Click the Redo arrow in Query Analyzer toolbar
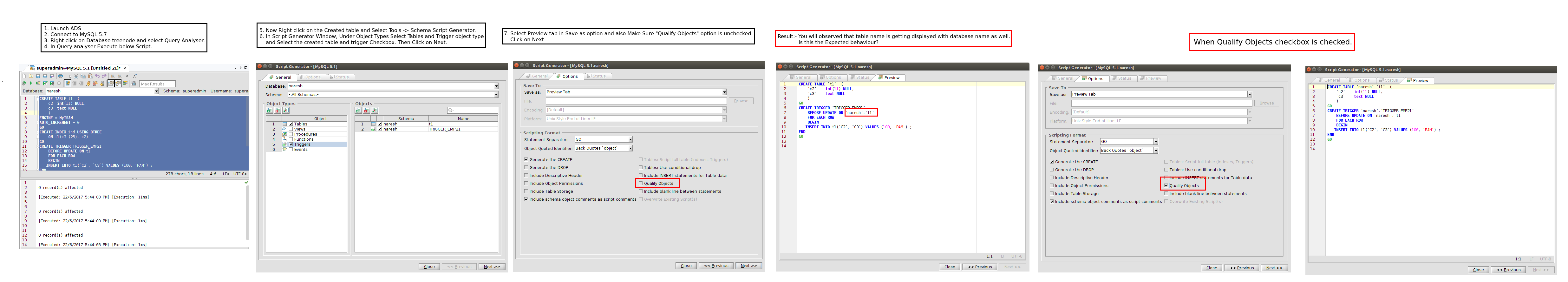Image resolution: width=1568 pixels, height=282 pixels. point(104,76)
